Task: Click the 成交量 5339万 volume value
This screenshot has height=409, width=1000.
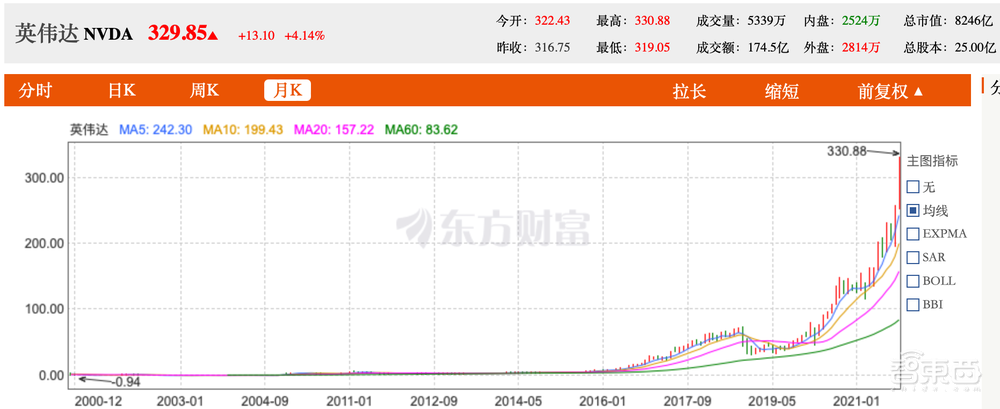Action: click(x=741, y=20)
